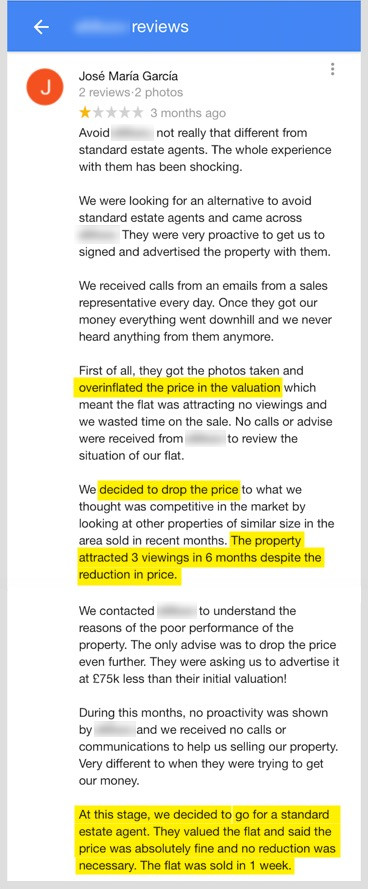Click the '3 months ago' timestamp

tap(188, 113)
